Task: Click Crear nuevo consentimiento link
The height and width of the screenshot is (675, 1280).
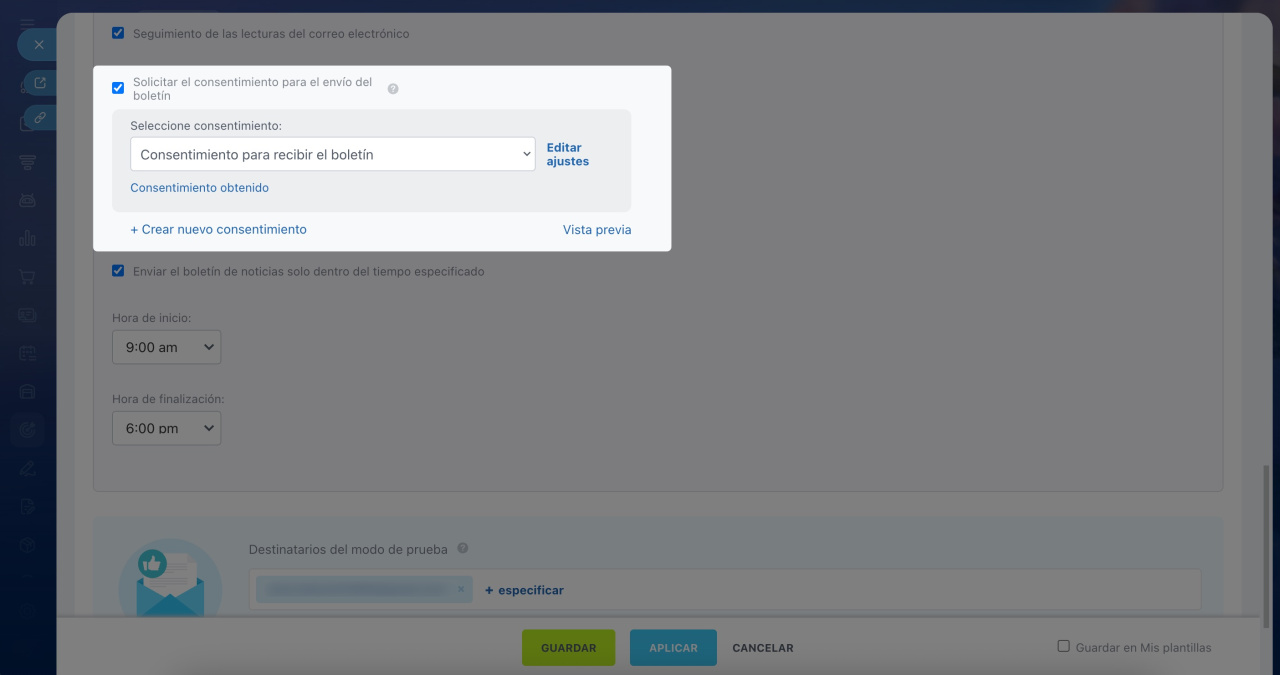Action: [218, 229]
